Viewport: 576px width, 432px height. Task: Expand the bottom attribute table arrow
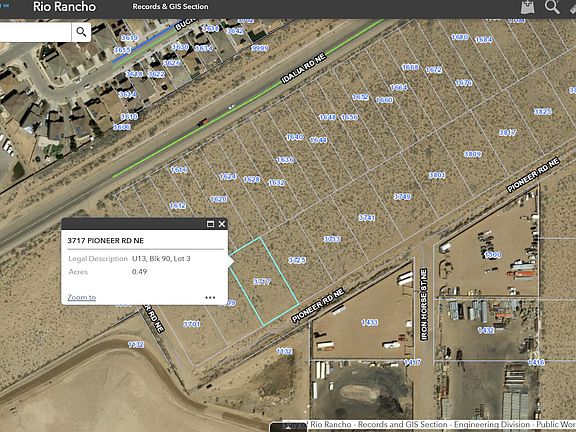coord(288,427)
